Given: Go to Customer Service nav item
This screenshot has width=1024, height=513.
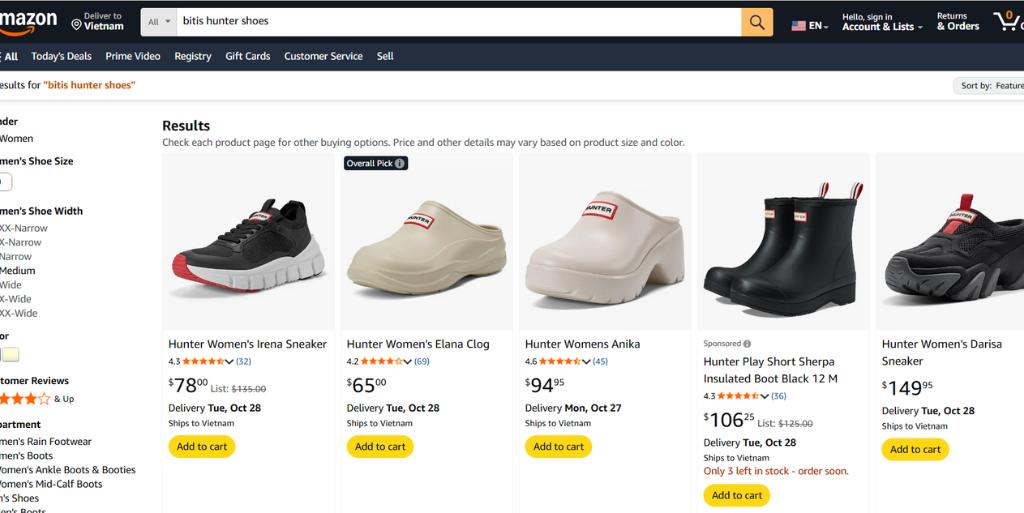Looking at the screenshot, I should pyautogui.click(x=323, y=56).
